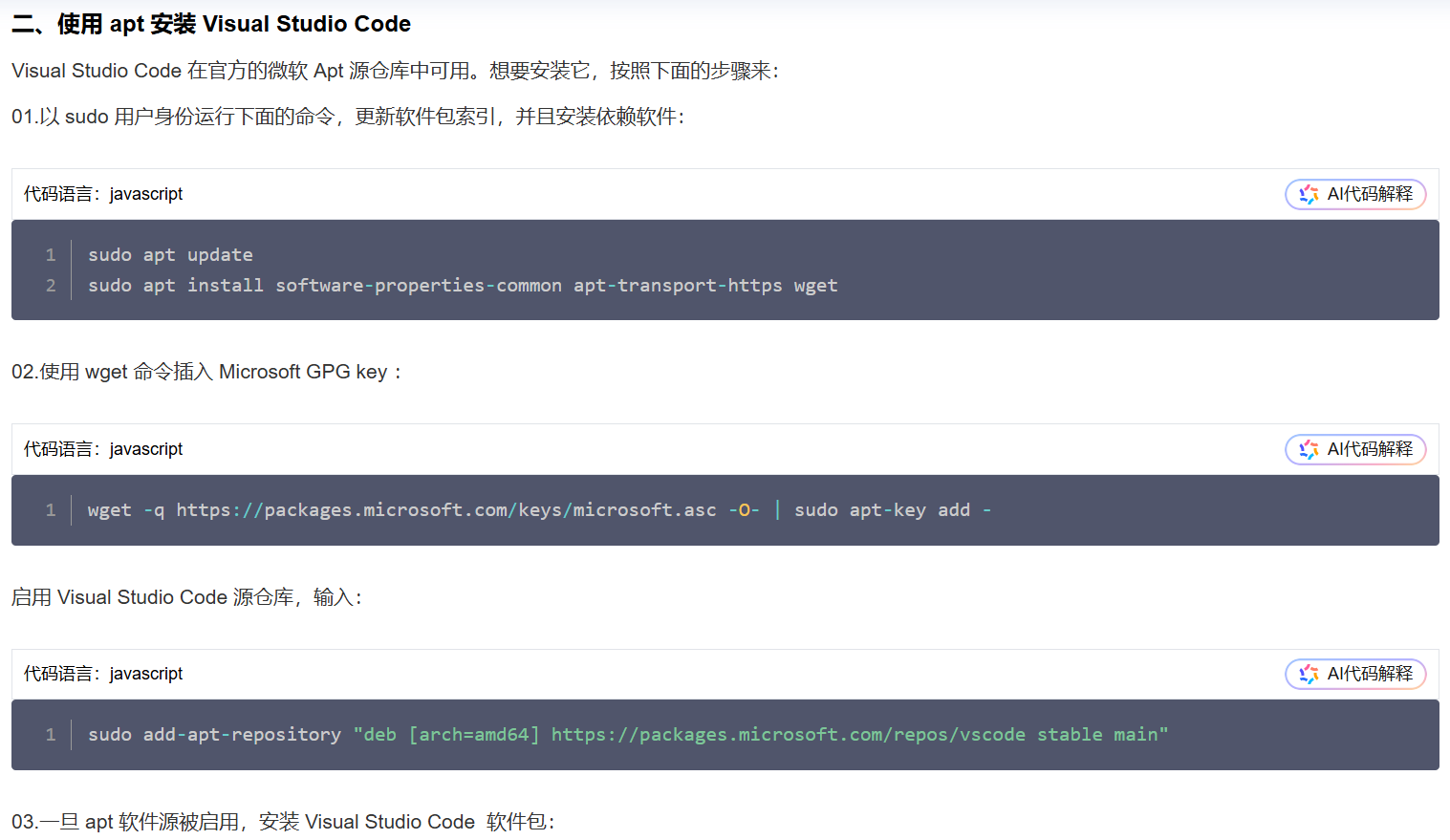Click sparkle icon in add-apt-repository block's AI代码解释 button

point(1309,674)
